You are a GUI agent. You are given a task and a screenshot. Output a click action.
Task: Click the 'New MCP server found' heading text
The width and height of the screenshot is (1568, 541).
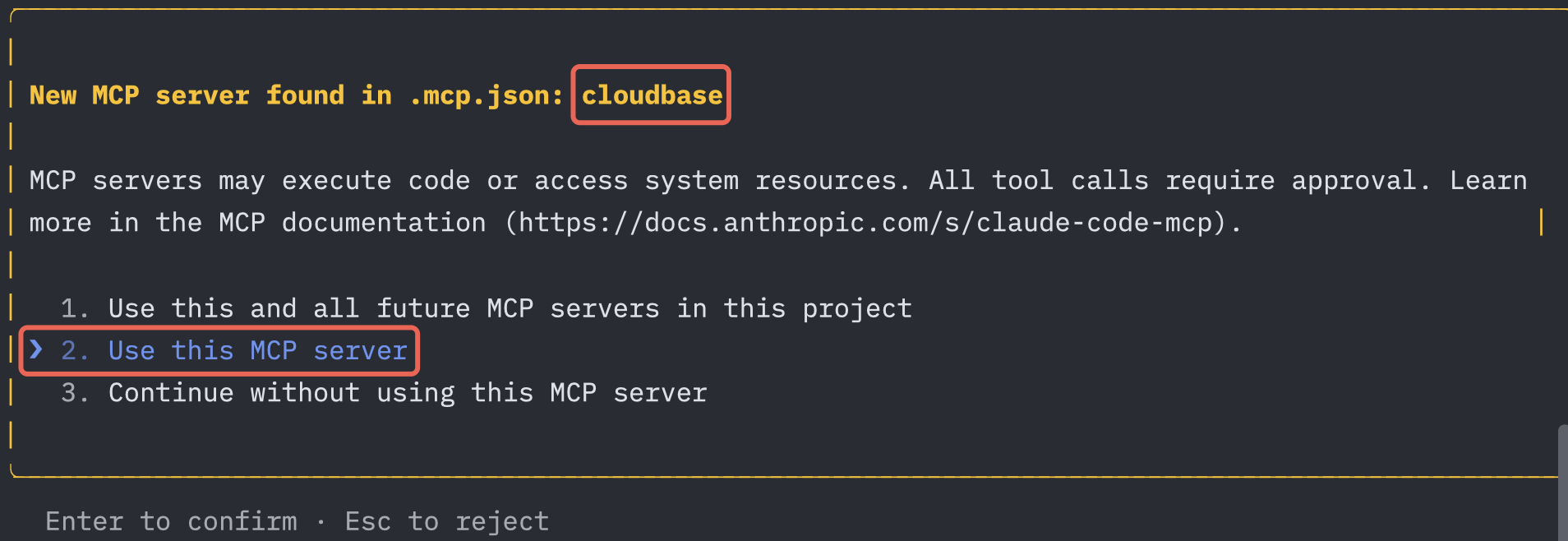[x=187, y=95]
